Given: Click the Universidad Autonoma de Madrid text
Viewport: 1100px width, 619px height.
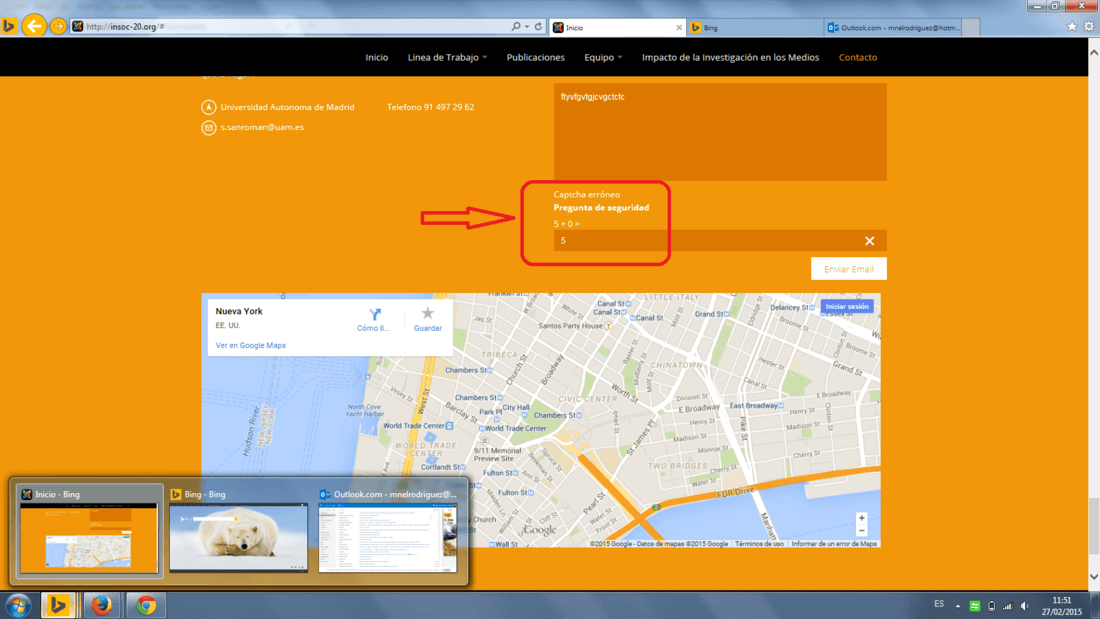Looking at the screenshot, I should (x=288, y=107).
